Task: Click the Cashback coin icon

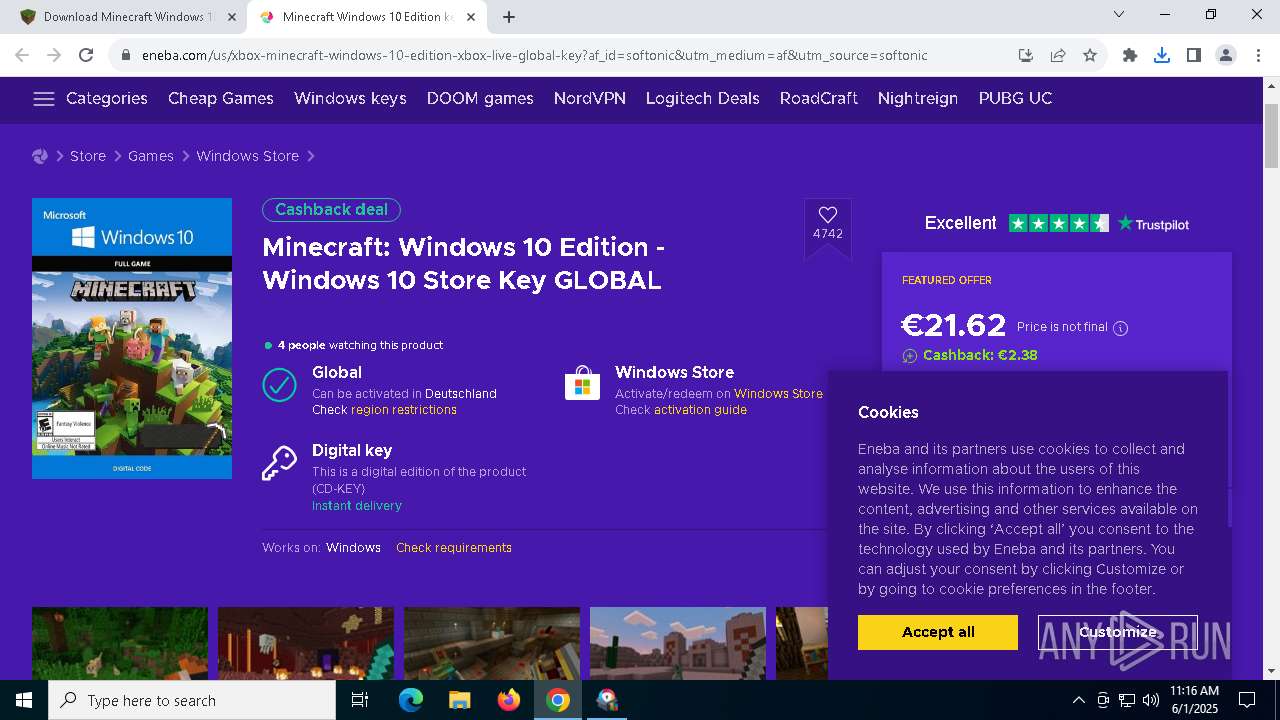Action: (909, 356)
